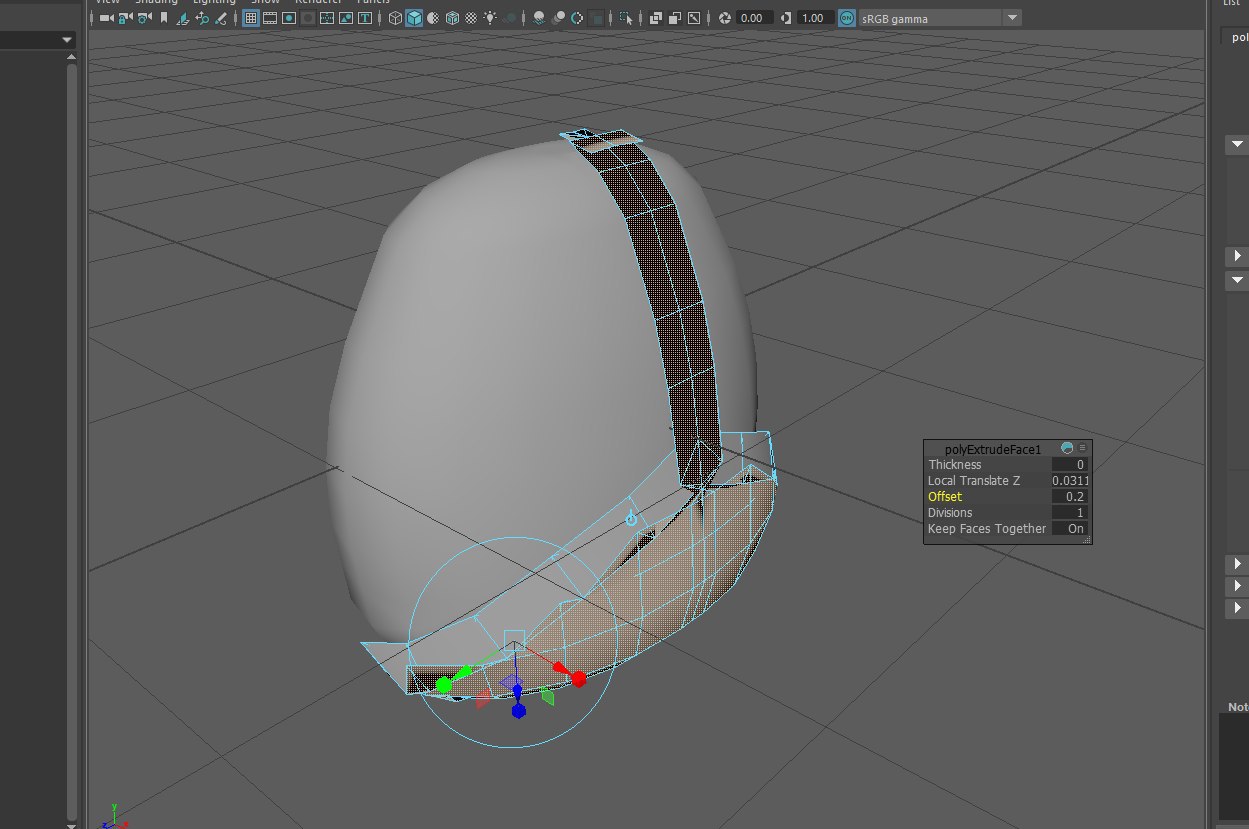Click the Motion Blur icon
Screen dimensions: 1249x829
click(x=559, y=18)
